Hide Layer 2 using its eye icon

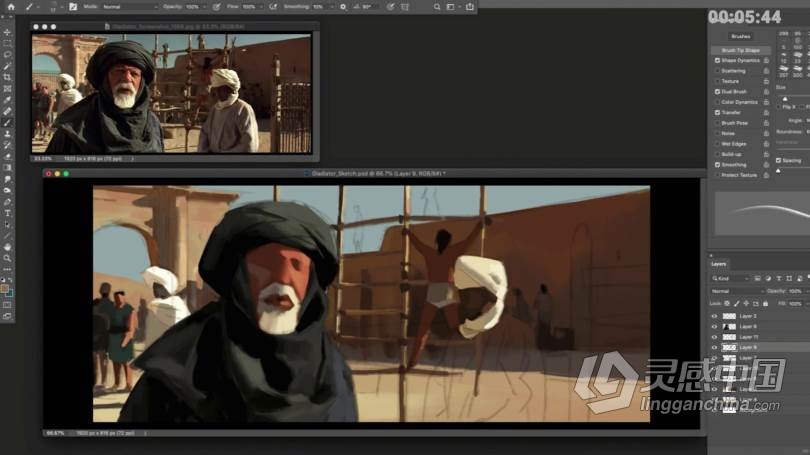[714, 316]
